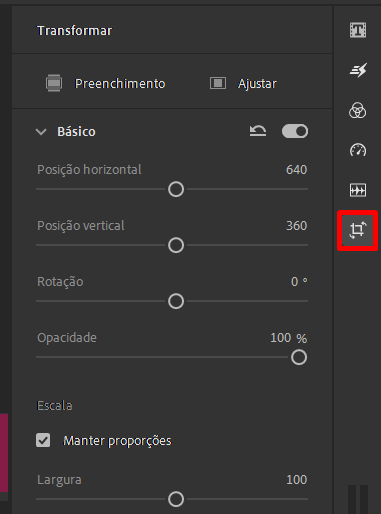The width and height of the screenshot is (381, 514).
Task: Open the Transitions panel icon
Action: 358,70
